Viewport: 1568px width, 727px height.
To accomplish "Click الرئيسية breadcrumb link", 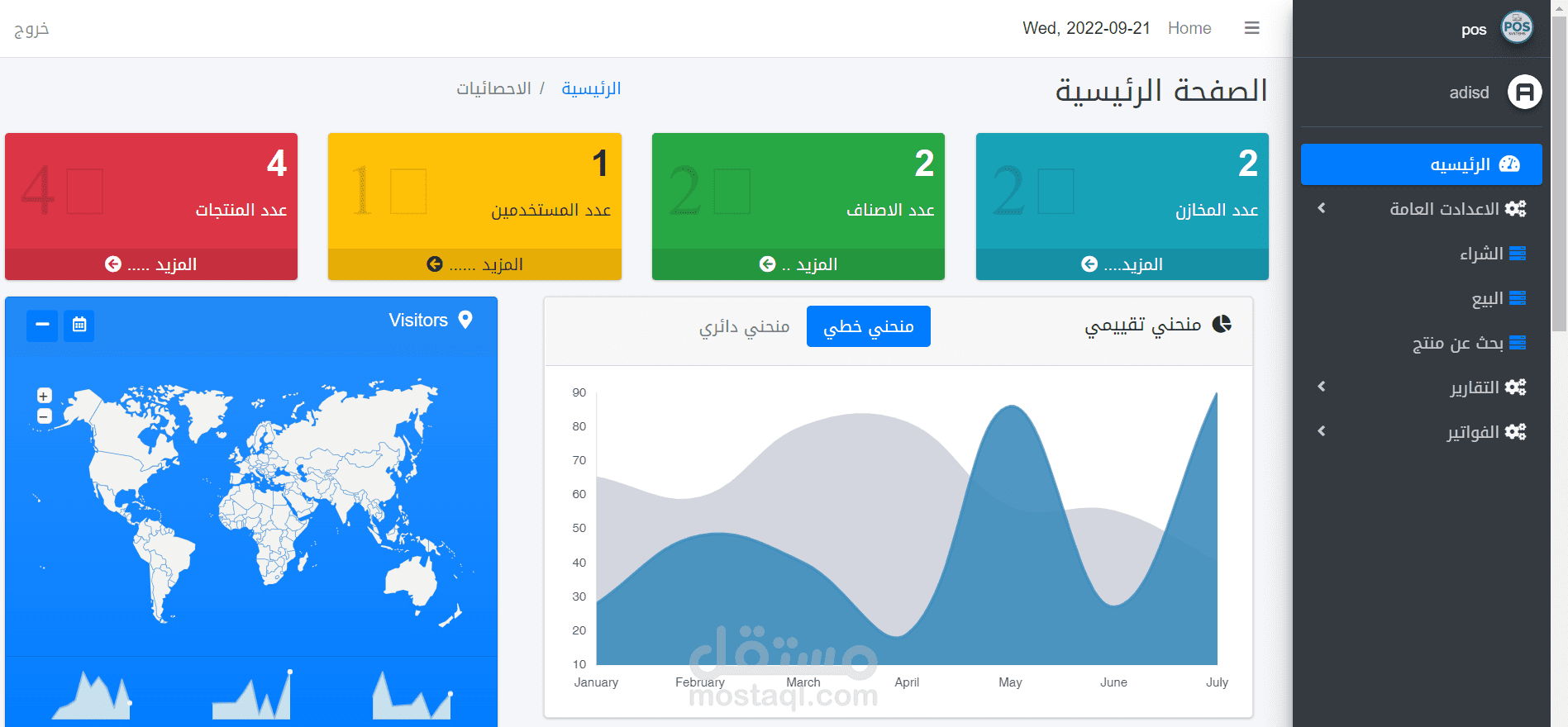I will point(591,88).
